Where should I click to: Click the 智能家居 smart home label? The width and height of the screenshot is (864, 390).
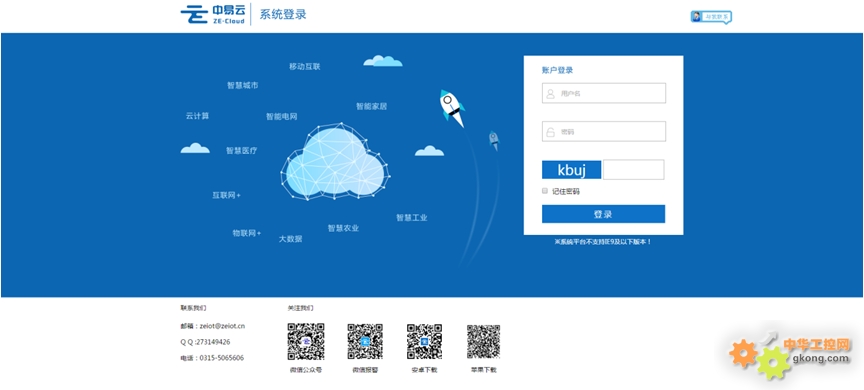[x=371, y=106]
